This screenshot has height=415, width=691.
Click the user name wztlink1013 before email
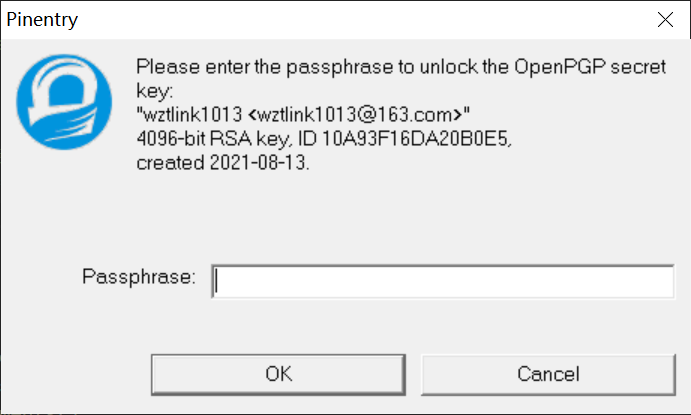pyautogui.click(x=193, y=115)
